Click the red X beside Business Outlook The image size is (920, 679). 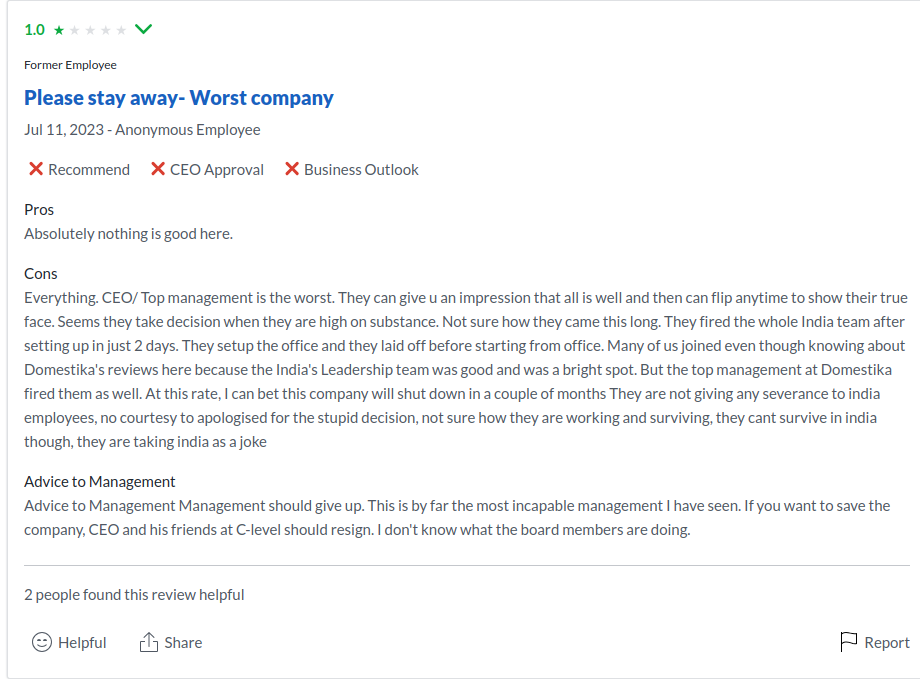292,169
